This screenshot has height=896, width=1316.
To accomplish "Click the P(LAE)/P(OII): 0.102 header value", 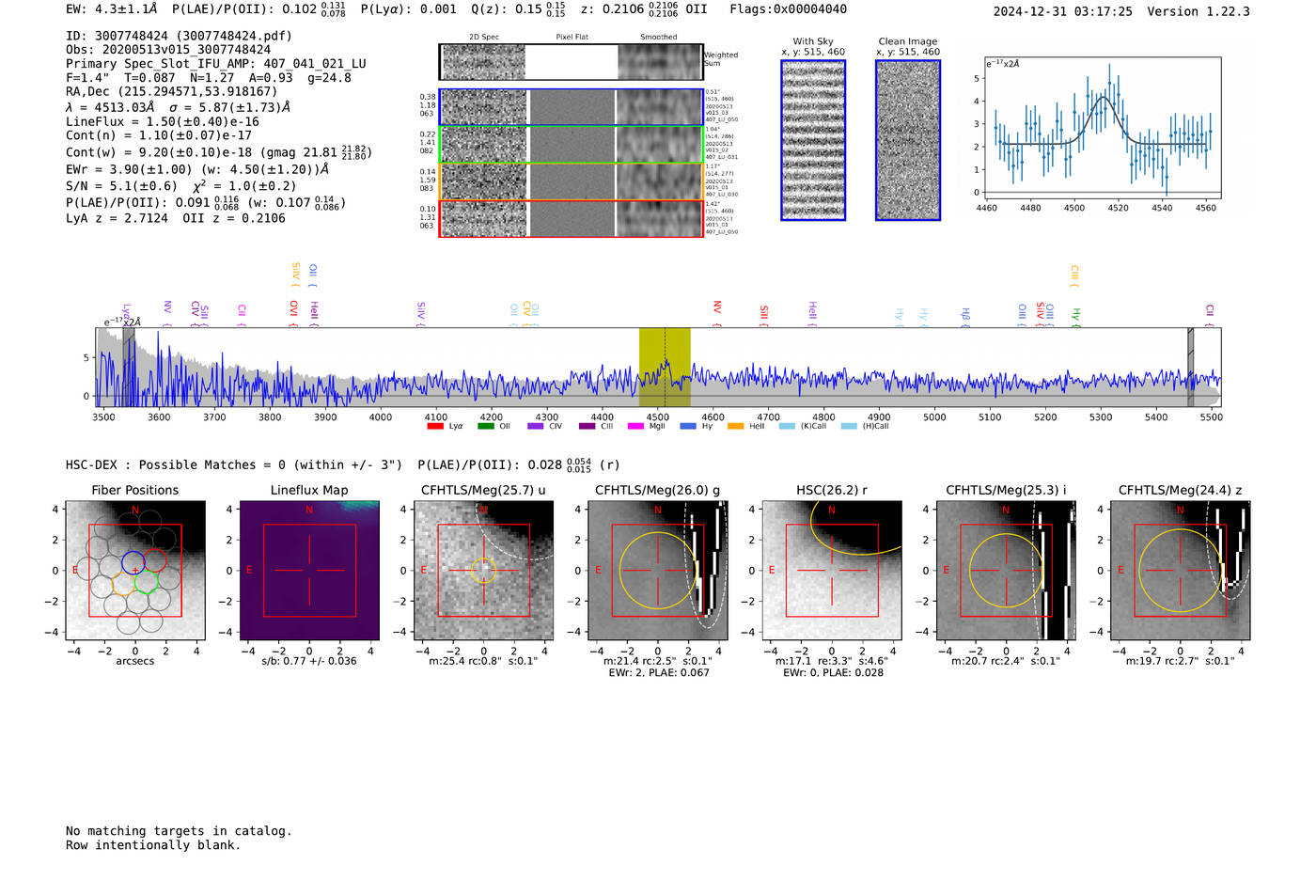I will pos(258,9).
